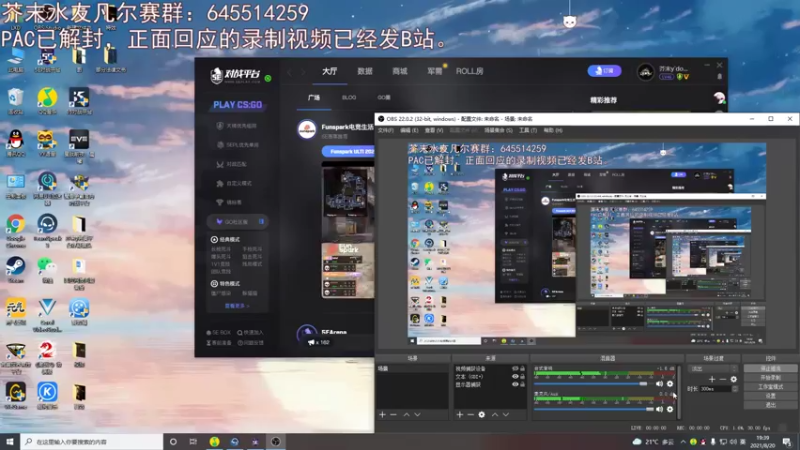Expand hidden system tray icons chevron

click(x=683, y=442)
